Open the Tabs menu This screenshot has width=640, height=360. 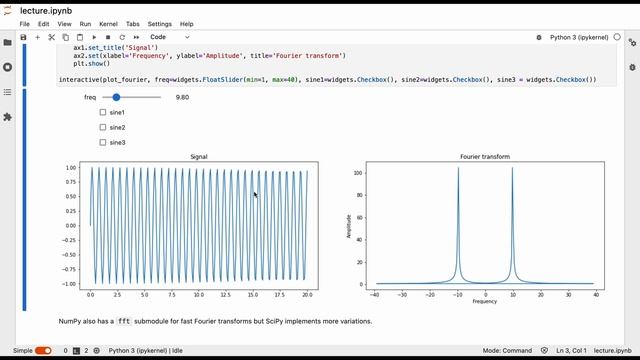pyautogui.click(x=132, y=24)
